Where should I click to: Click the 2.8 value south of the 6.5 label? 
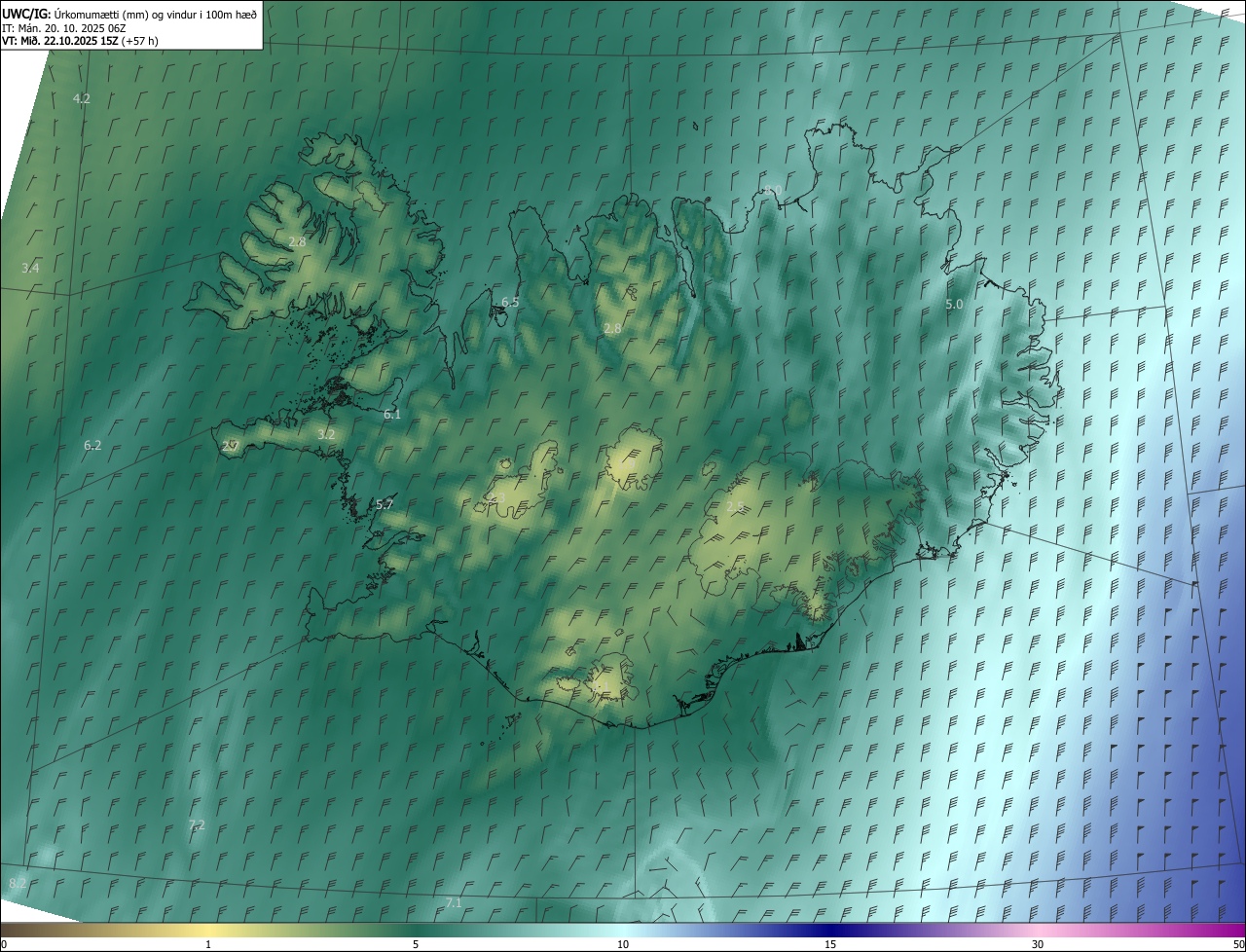click(x=612, y=329)
